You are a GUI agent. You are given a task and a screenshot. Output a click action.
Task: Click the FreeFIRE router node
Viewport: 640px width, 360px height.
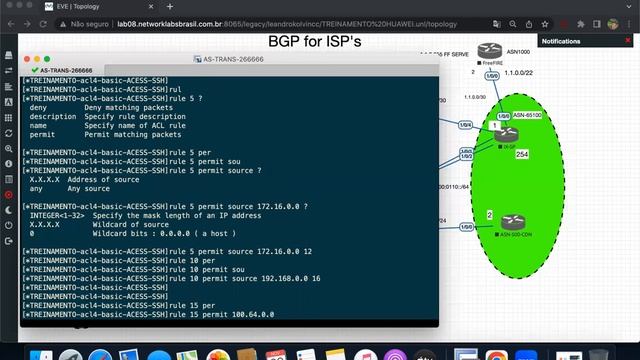coord(490,51)
